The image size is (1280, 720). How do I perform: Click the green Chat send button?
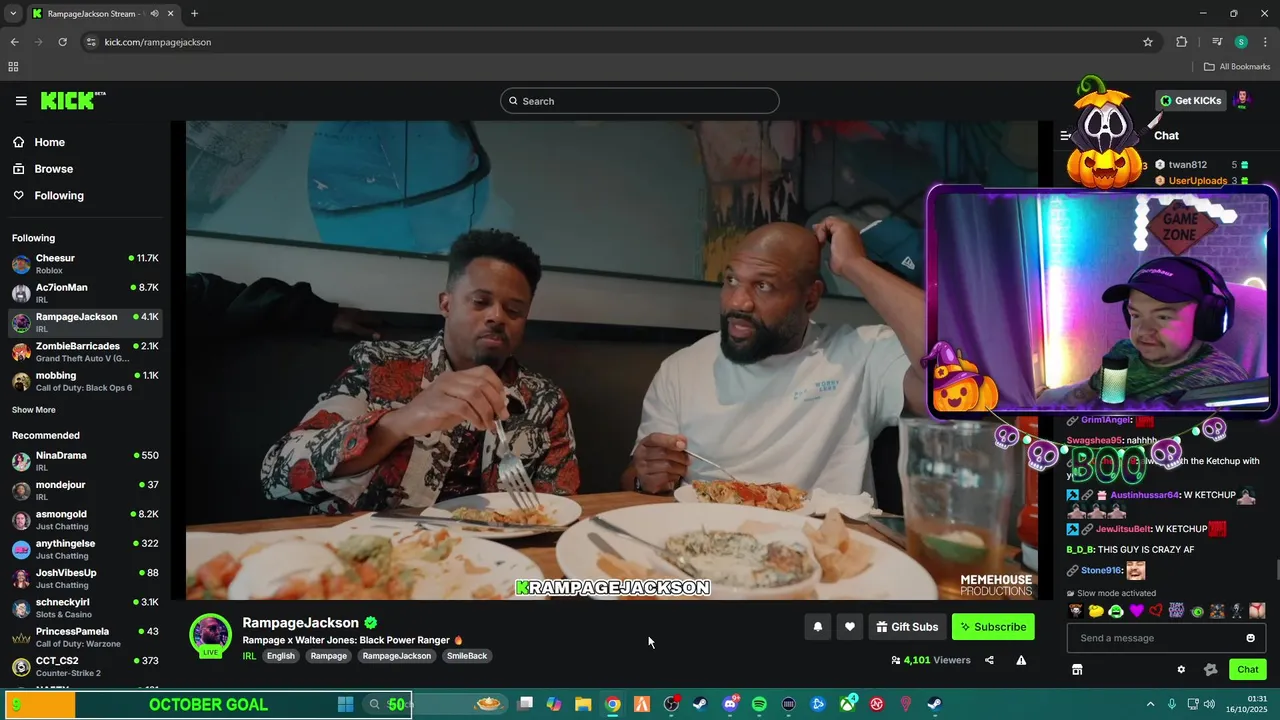click(1248, 670)
